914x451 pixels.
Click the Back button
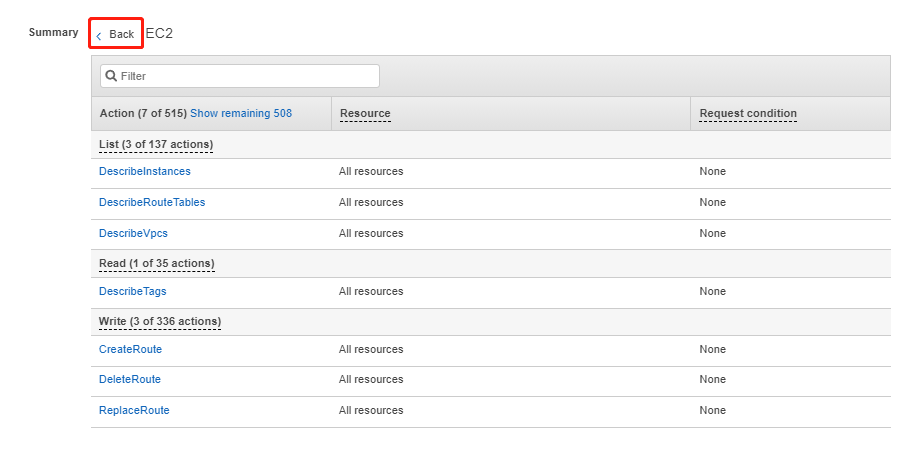click(x=116, y=34)
